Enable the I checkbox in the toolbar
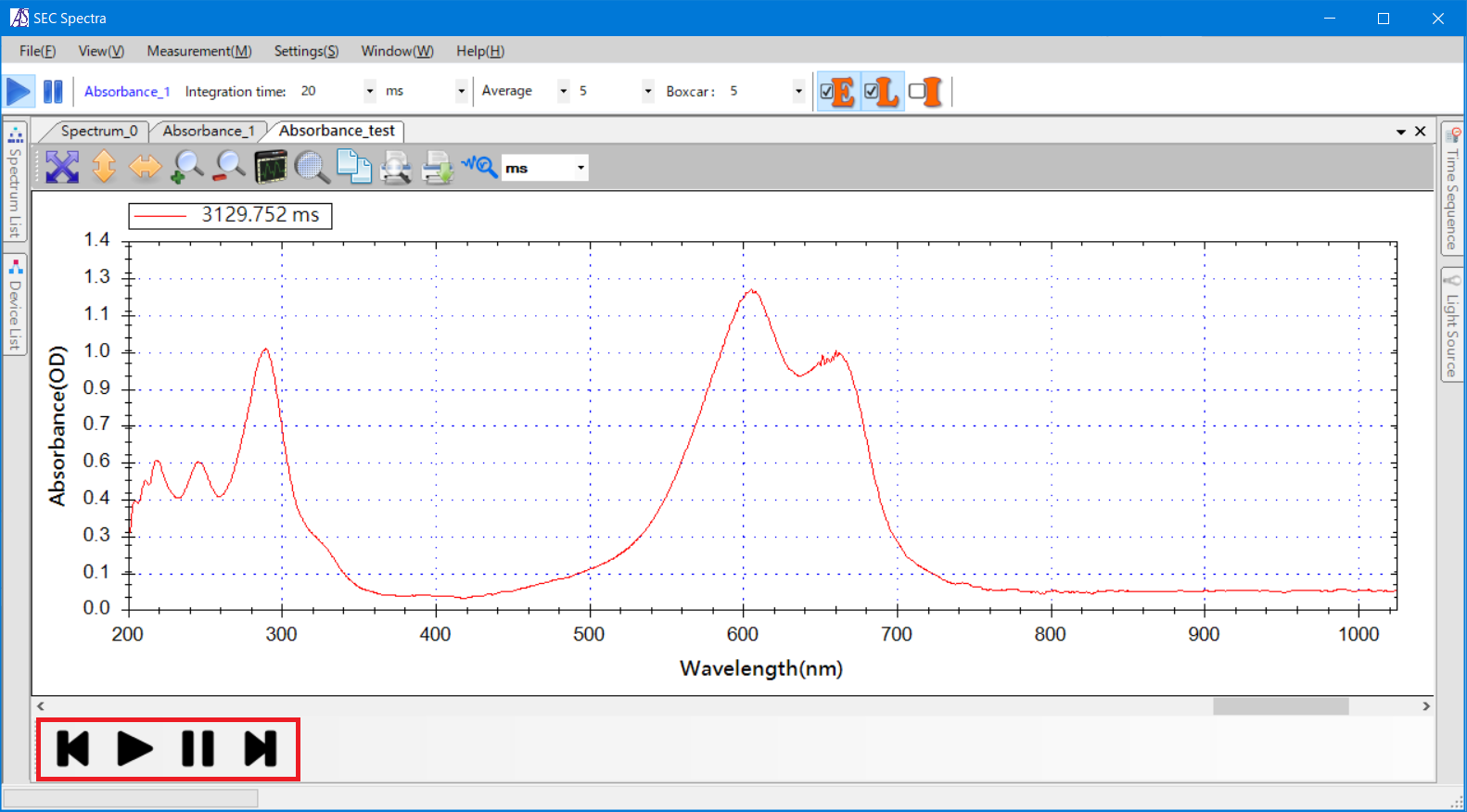1467x812 pixels. tap(916, 92)
